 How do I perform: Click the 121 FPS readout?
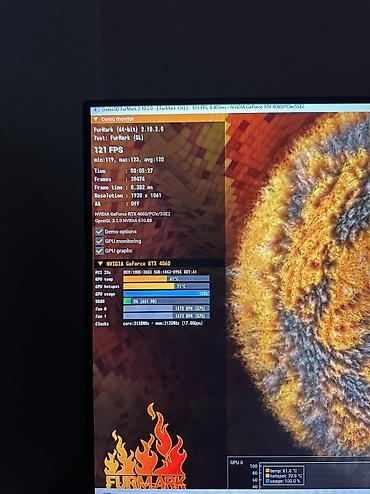(x=109, y=150)
